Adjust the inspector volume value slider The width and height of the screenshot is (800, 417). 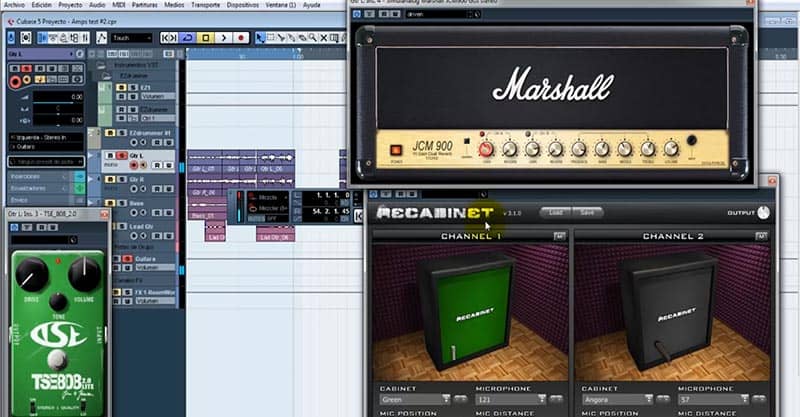[x=58, y=96]
